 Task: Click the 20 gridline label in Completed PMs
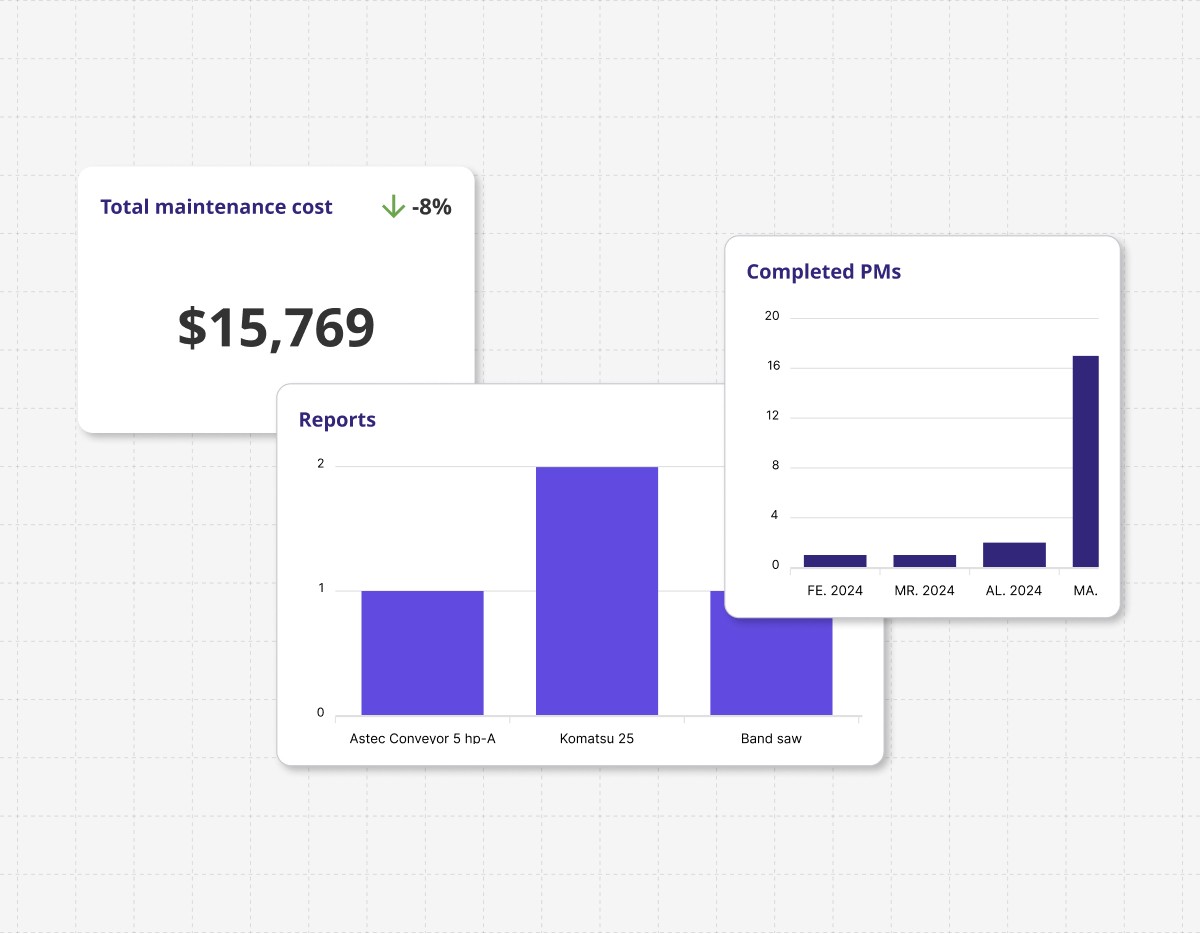point(770,315)
